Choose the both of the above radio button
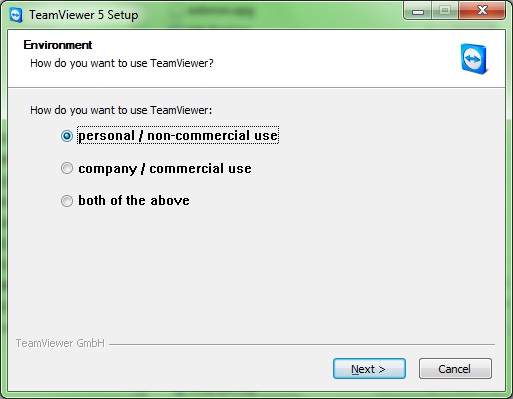The image size is (513, 399). [67, 201]
